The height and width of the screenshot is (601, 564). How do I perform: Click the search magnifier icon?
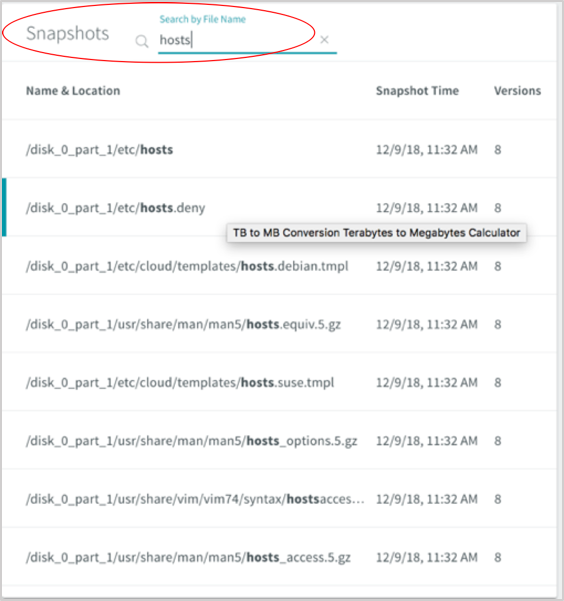click(x=142, y=41)
